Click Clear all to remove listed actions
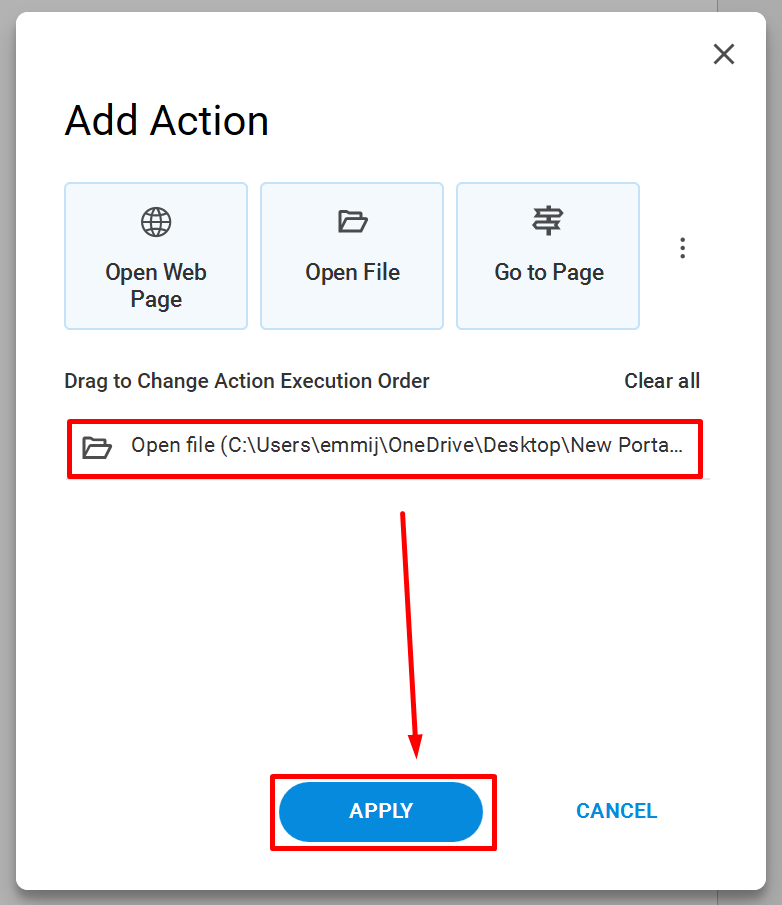This screenshot has height=905, width=782. (x=662, y=381)
